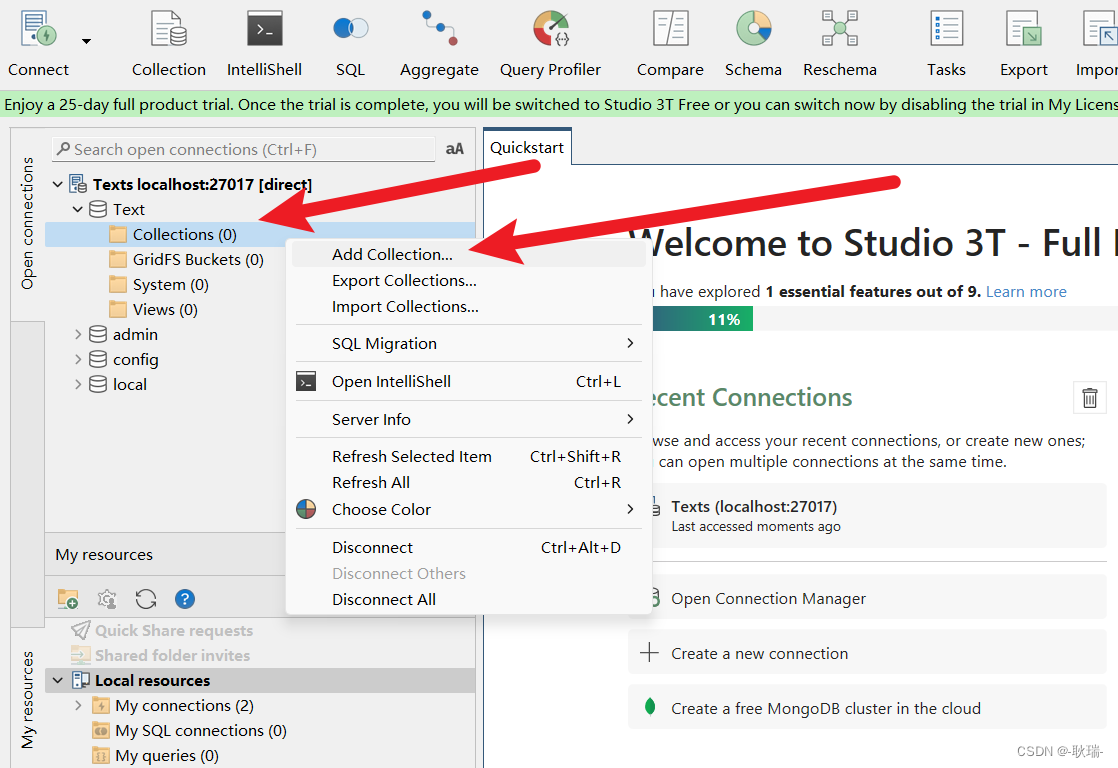Open Texts (localhost:27017) recent connection
This screenshot has width=1118, height=768.
click(x=878, y=516)
